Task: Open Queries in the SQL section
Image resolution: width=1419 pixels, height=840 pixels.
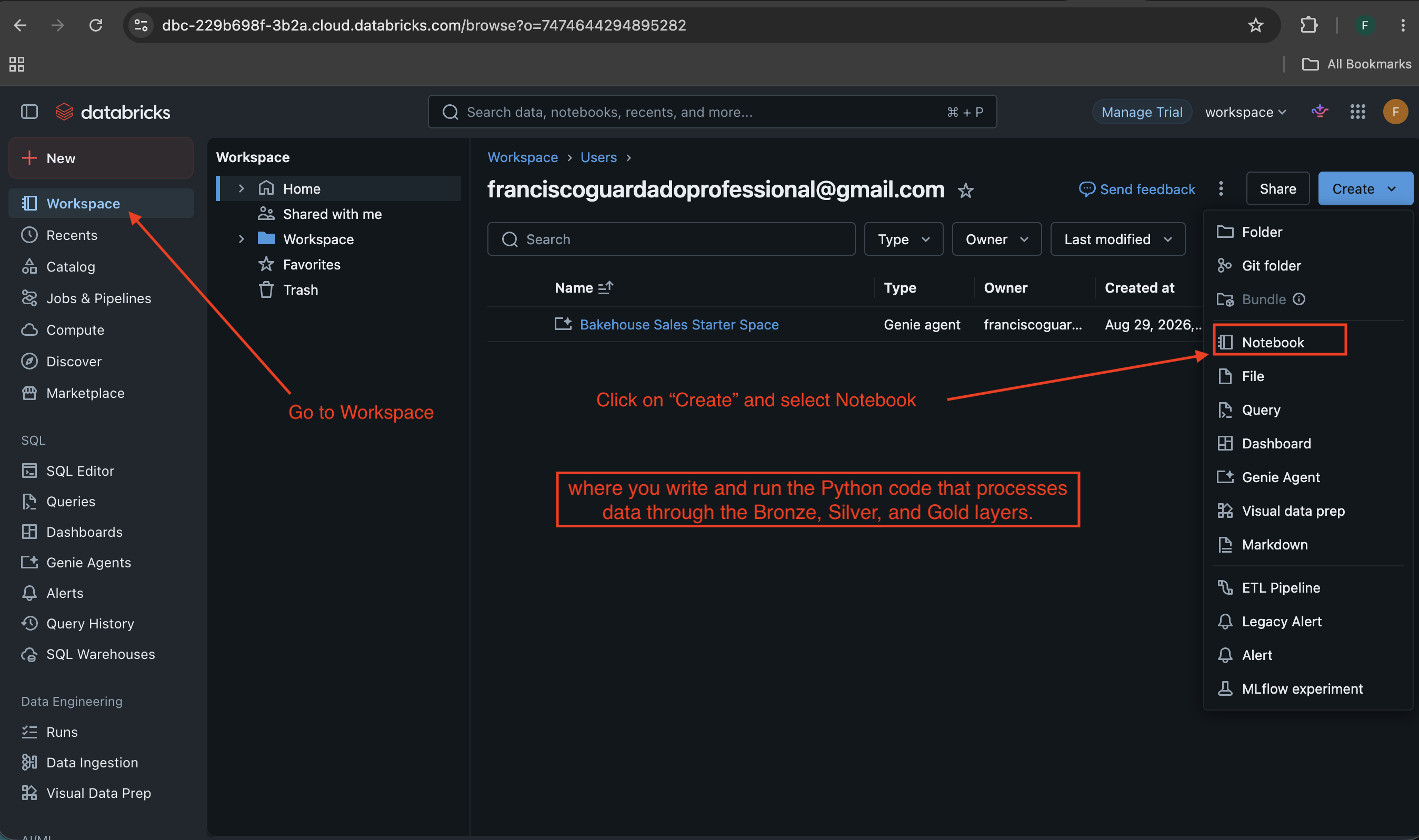Action: [101, 502]
